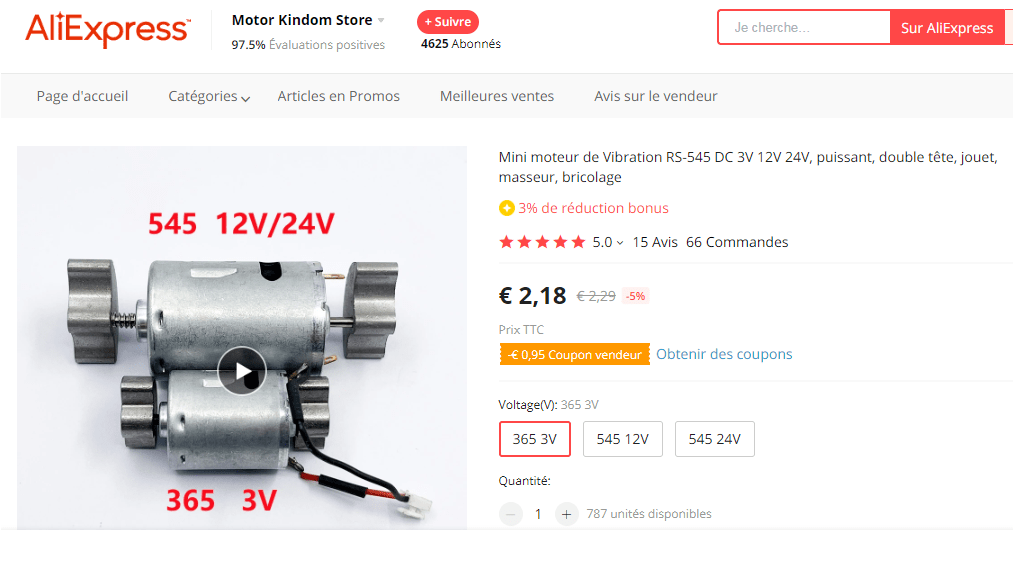Screen dimensions: 1014x572
Task: Open Articles en Promos tab
Action: (338, 96)
